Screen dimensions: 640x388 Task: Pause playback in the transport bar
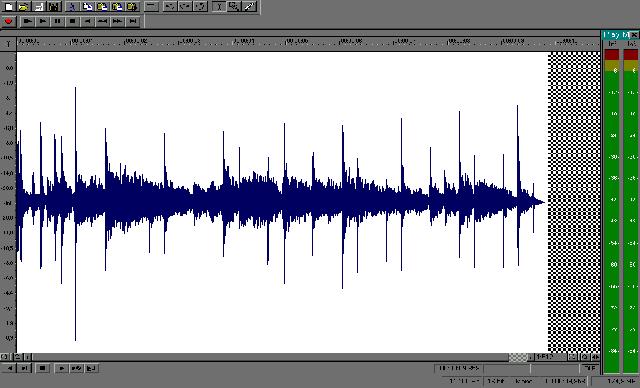pyautogui.click(x=58, y=21)
